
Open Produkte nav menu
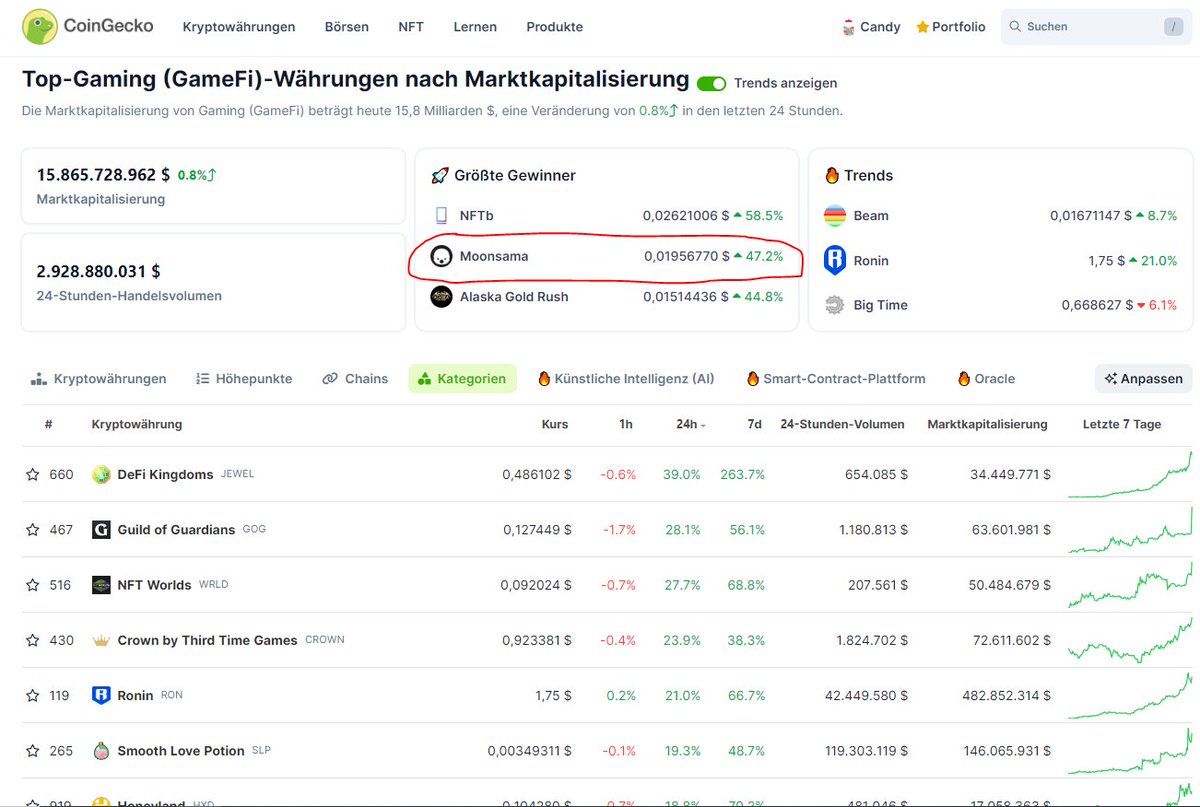555,27
